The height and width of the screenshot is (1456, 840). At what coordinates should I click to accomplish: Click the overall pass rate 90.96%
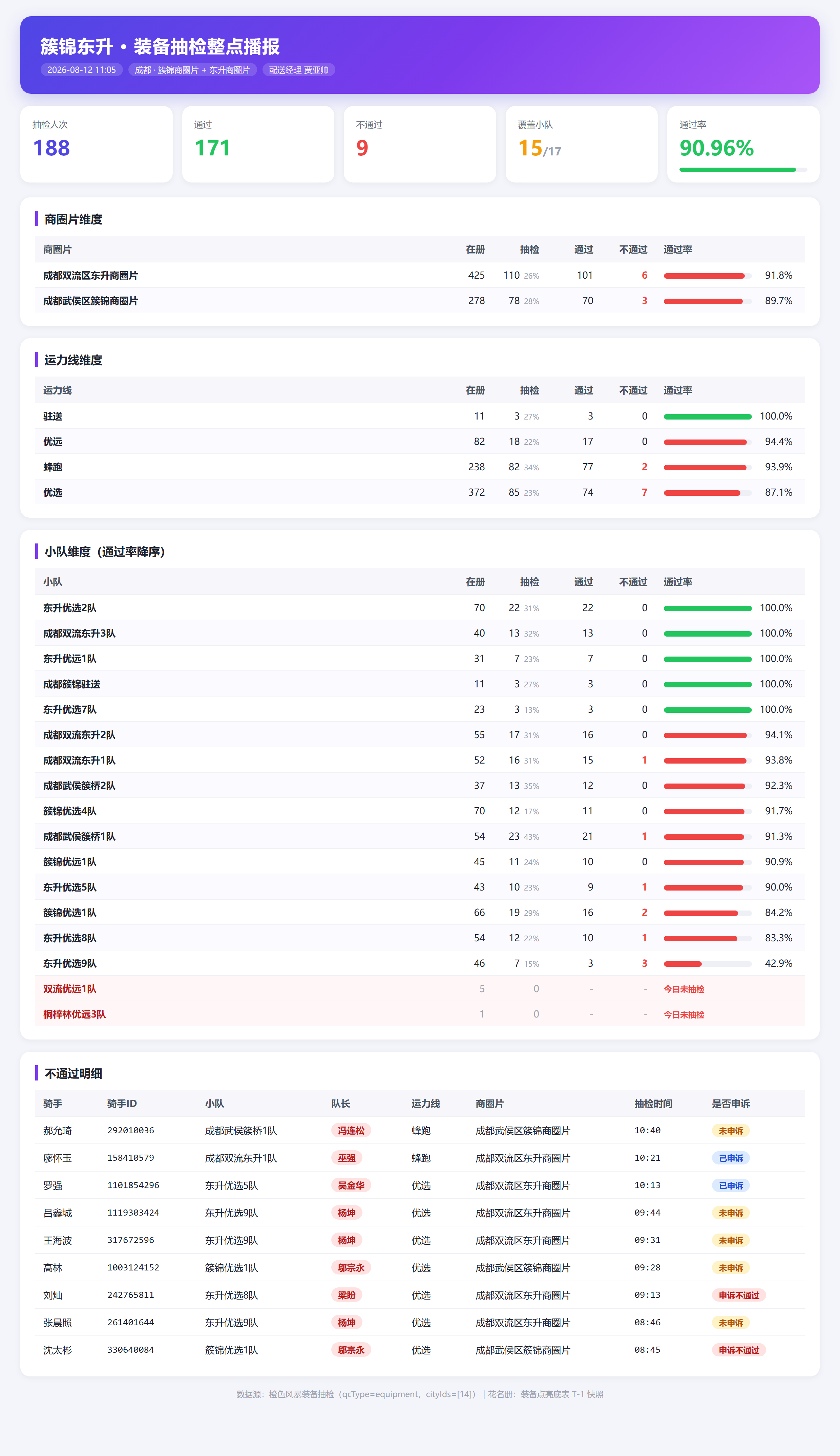(716, 148)
